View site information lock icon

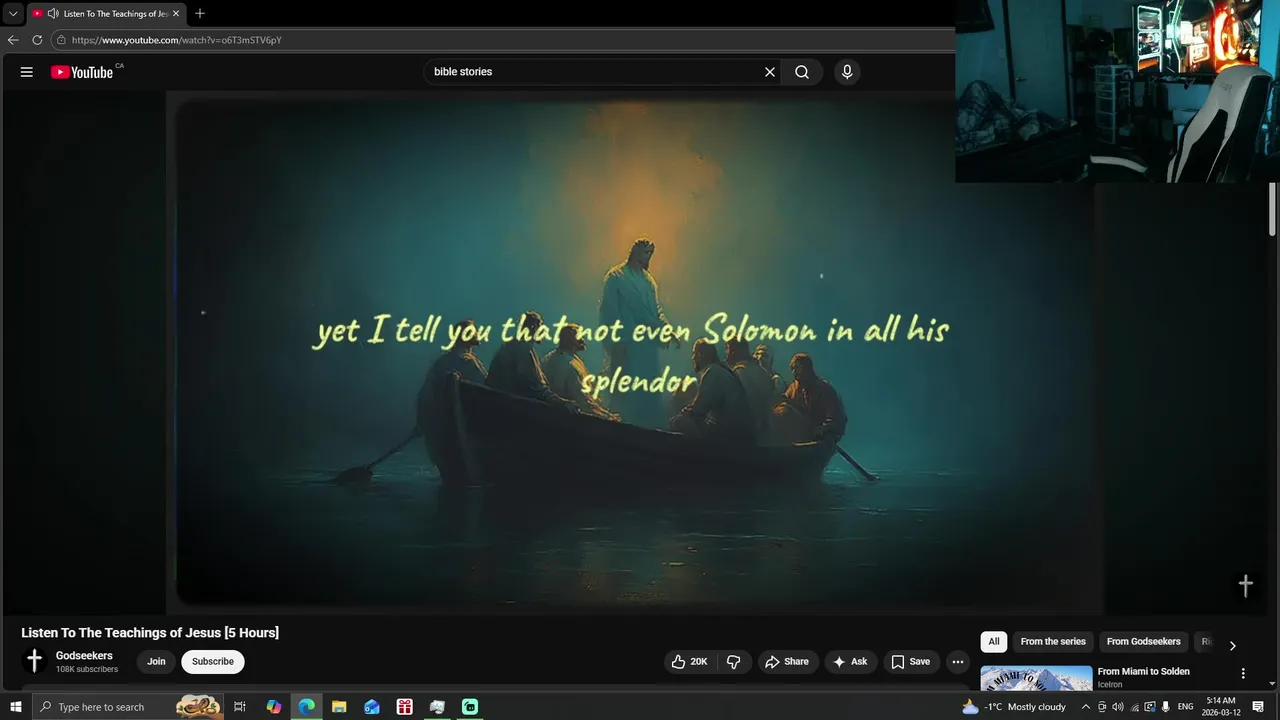61,40
